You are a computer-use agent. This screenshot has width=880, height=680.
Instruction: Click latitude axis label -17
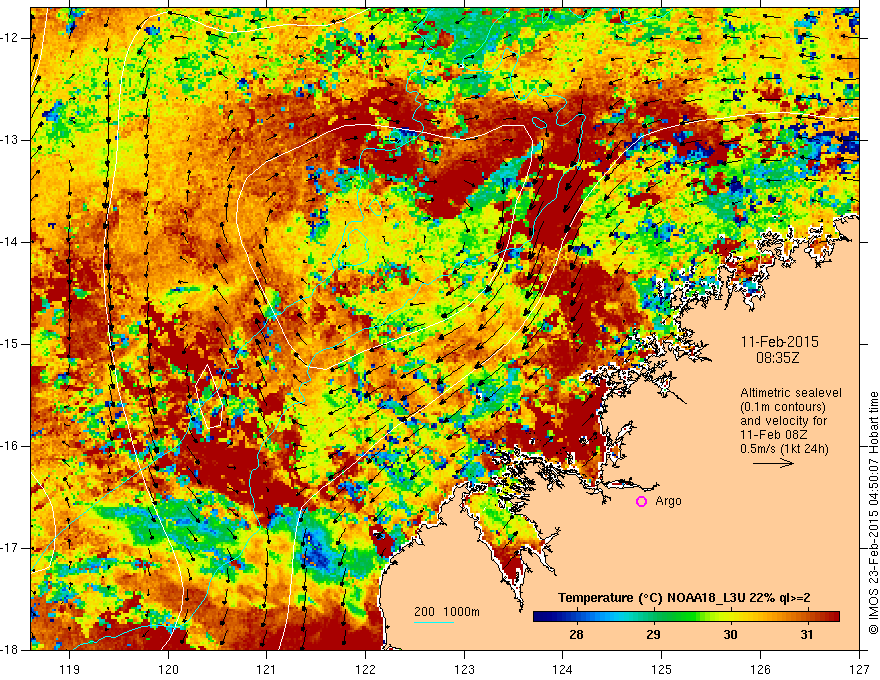point(10,548)
